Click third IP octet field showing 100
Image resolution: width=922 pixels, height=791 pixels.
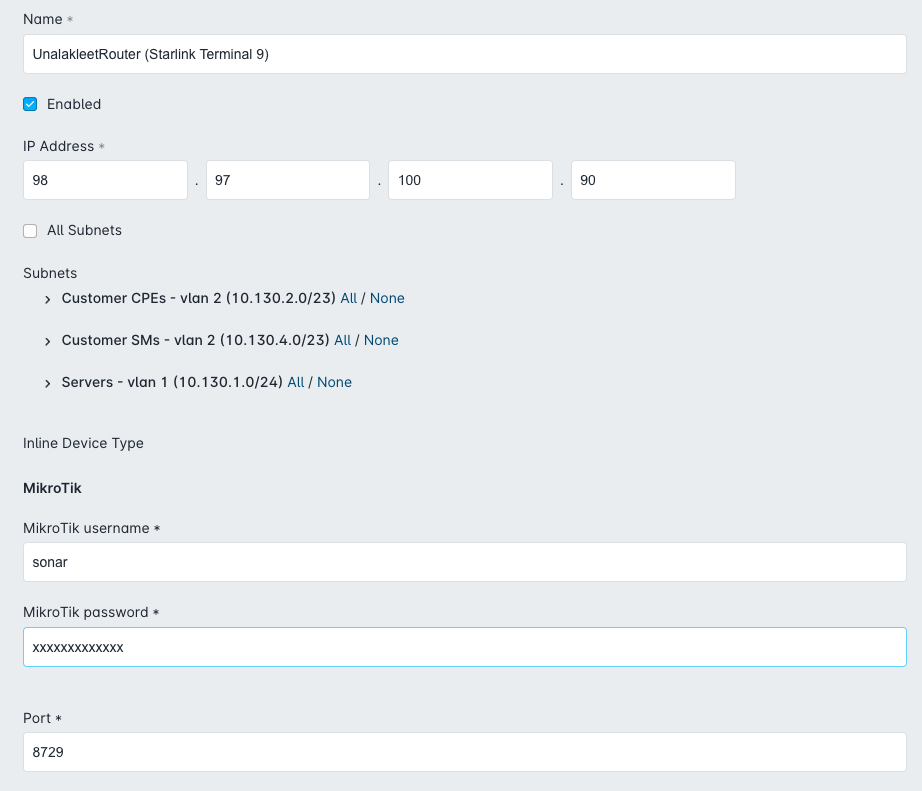click(470, 180)
